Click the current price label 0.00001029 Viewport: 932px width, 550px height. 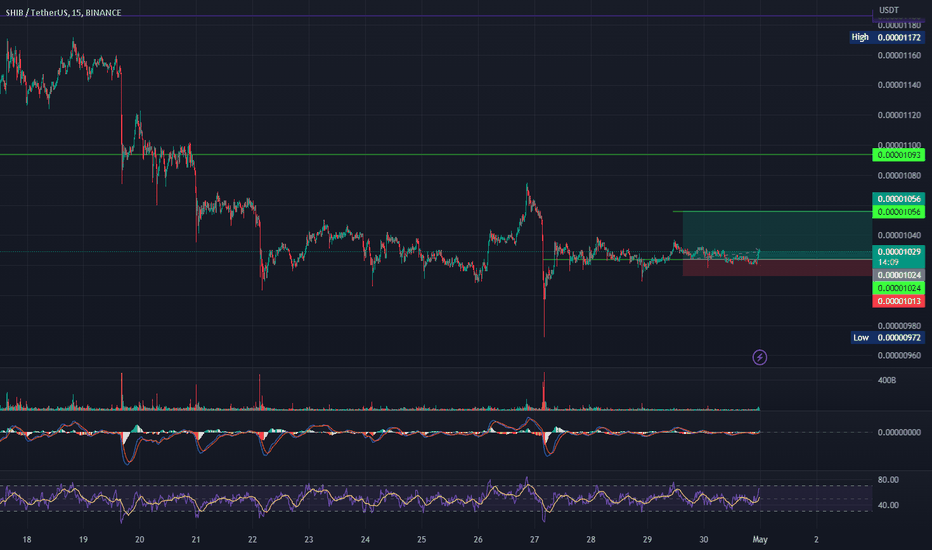click(x=899, y=252)
